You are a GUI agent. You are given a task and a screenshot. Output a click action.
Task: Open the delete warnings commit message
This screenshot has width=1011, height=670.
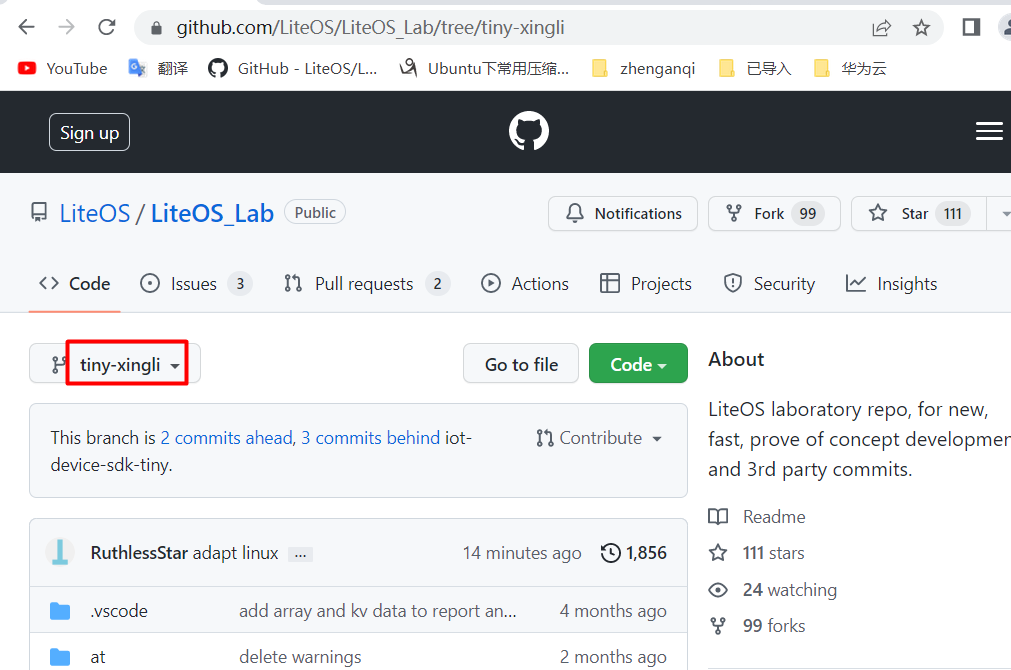click(x=300, y=657)
